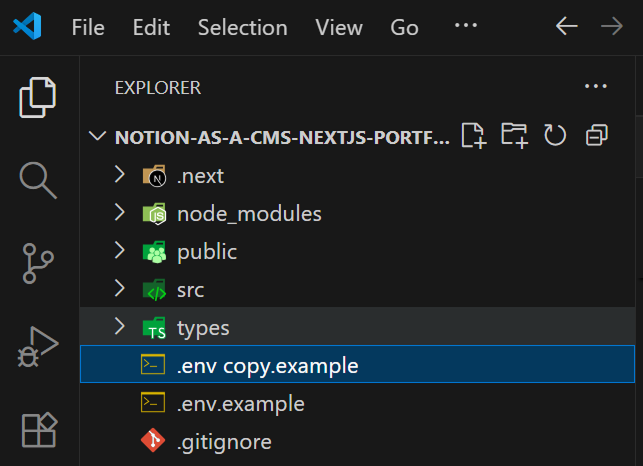Viewport: 643px width, 466px height.
Task: Open the Search view
Action: (x=38, y=179)
